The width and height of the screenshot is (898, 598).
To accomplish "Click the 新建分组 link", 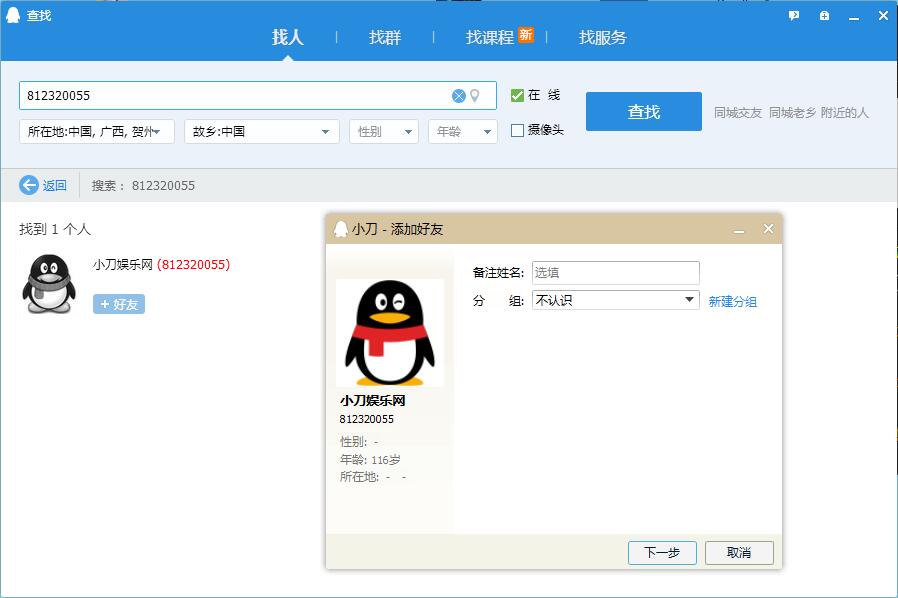I will pyautogui.click(x=733, y=301).
